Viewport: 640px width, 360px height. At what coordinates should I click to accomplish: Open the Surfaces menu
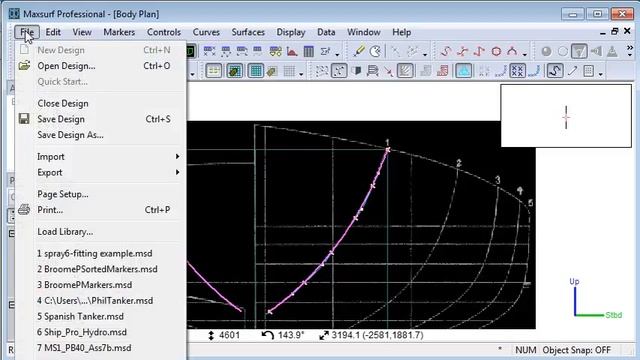coord(248,32)
